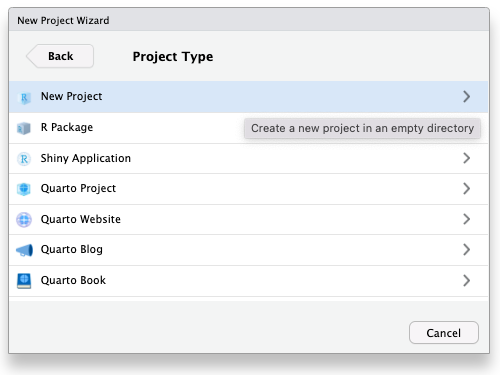Cancel the New Project Wizard
Viewport: 500px width, 375px height.
(444, 332)
